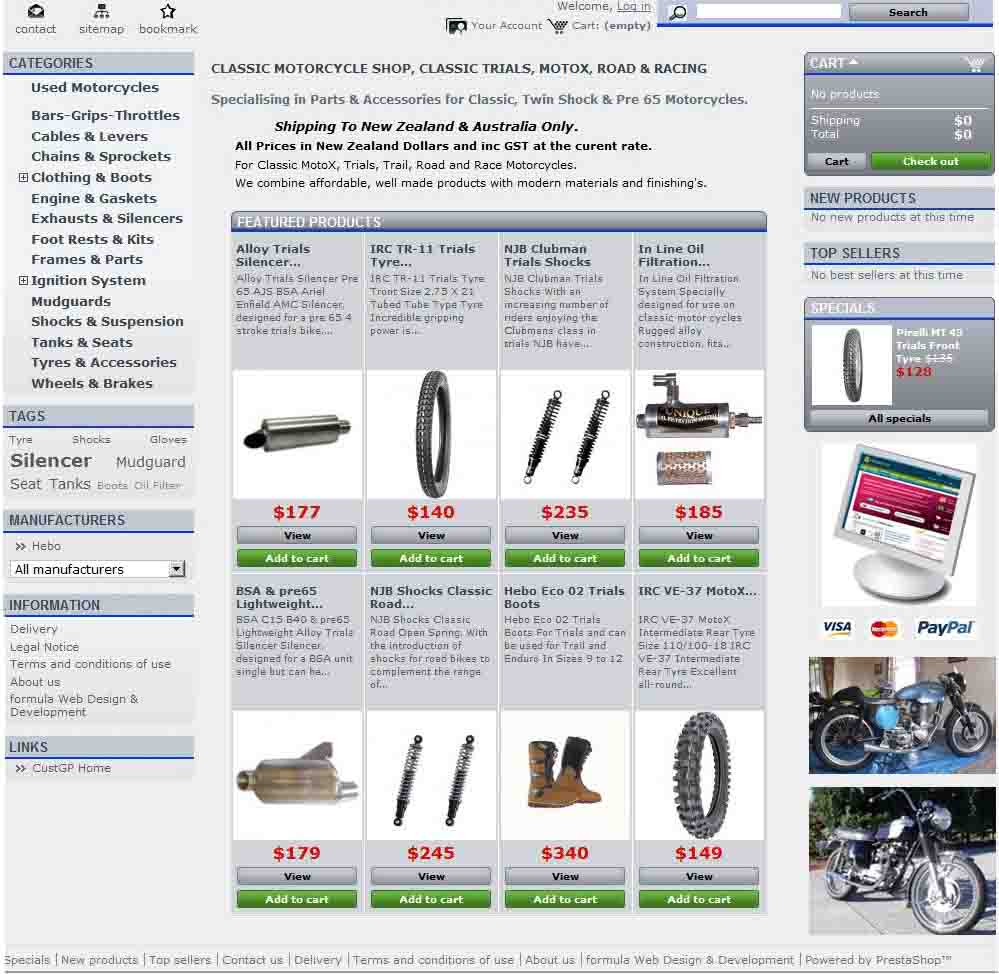Viewport: 999px width, 974px height.
Task: Click the Powered by PrestaShop footer link
Action: pos(878,960)
